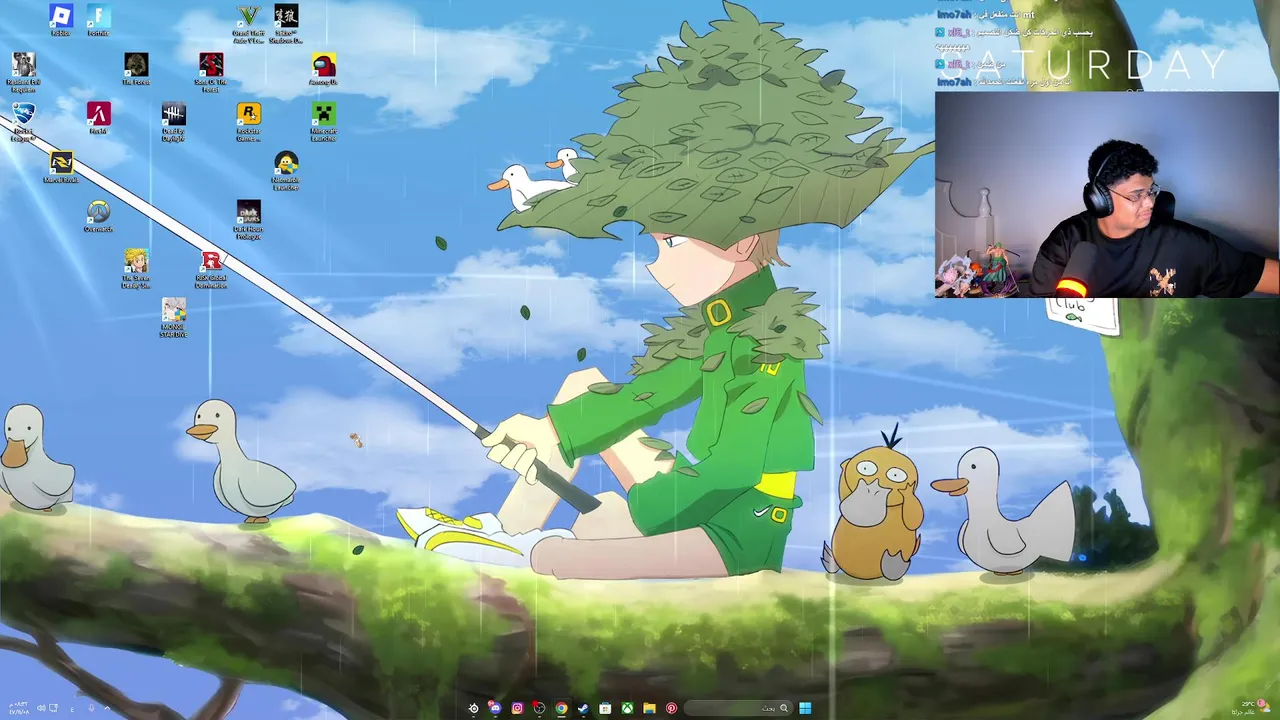The image size is (1280, 720).
Task: Open the red FiveM shortcut
Action: (98, 118)
